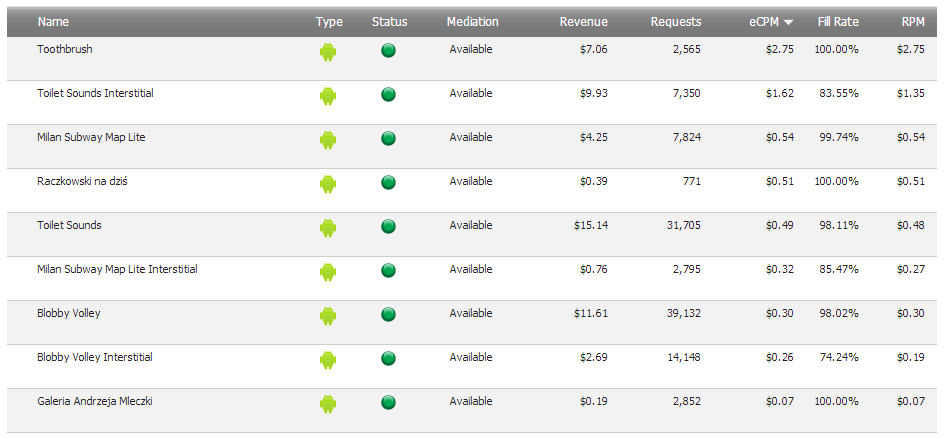The image size is (945, 439).
Task: Click green status indicator for Toilet Sounds
Action: (389, 227)
